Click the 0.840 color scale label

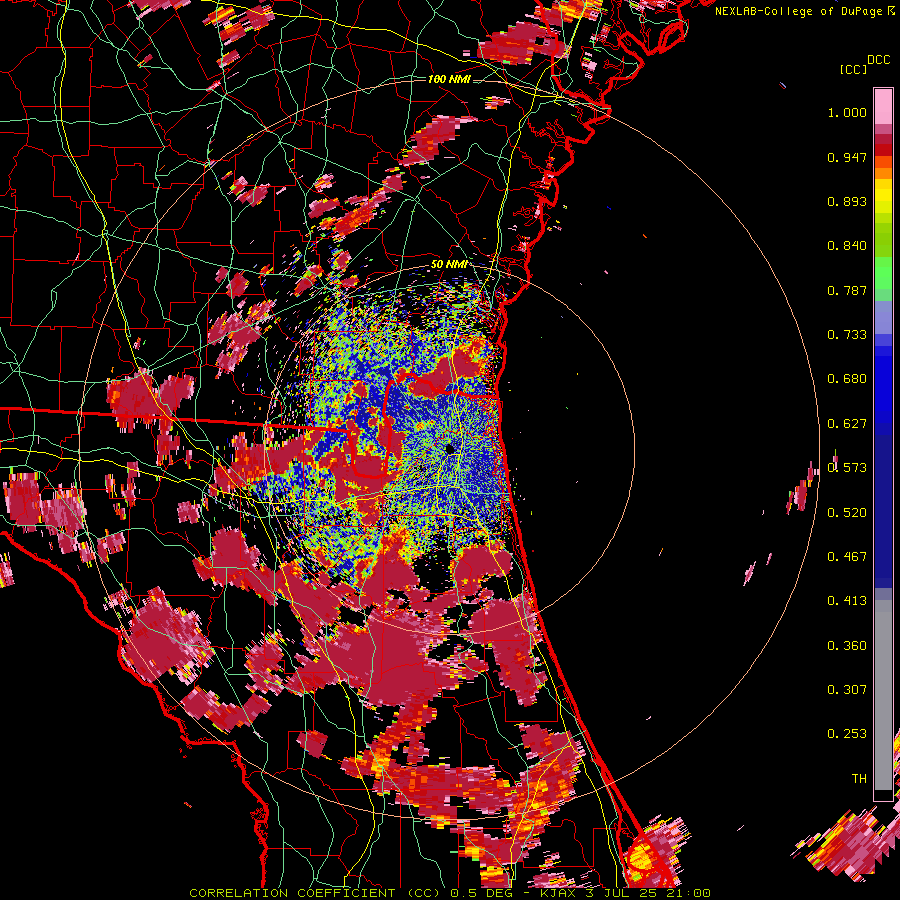point(847,246)
